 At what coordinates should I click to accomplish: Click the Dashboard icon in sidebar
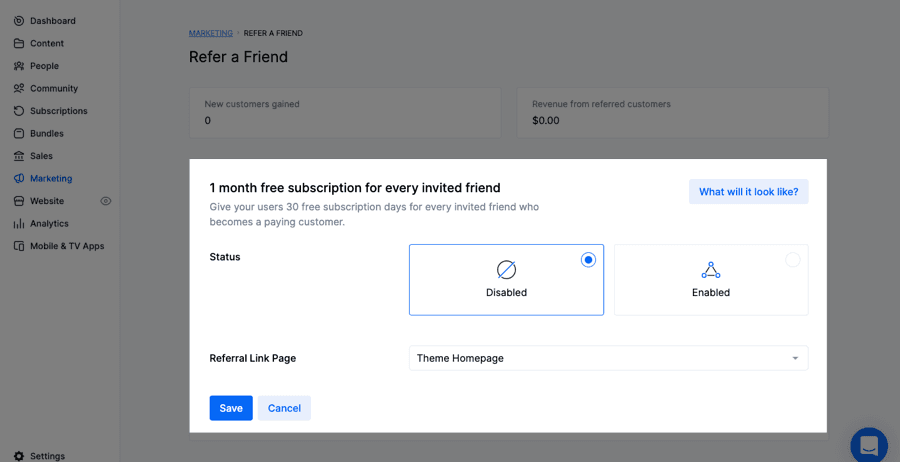[19, 21]
